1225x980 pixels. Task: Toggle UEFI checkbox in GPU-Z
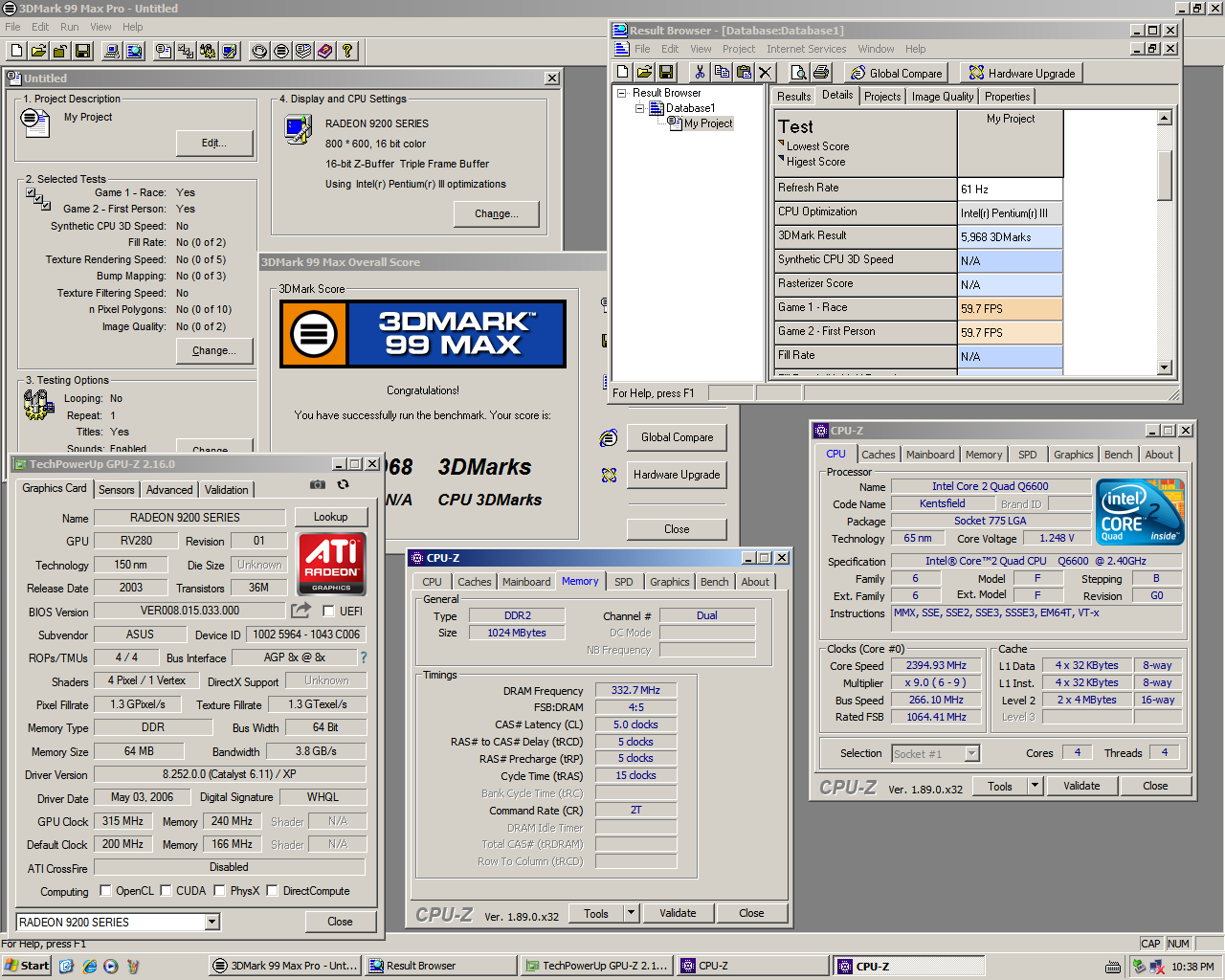(328, 611)
